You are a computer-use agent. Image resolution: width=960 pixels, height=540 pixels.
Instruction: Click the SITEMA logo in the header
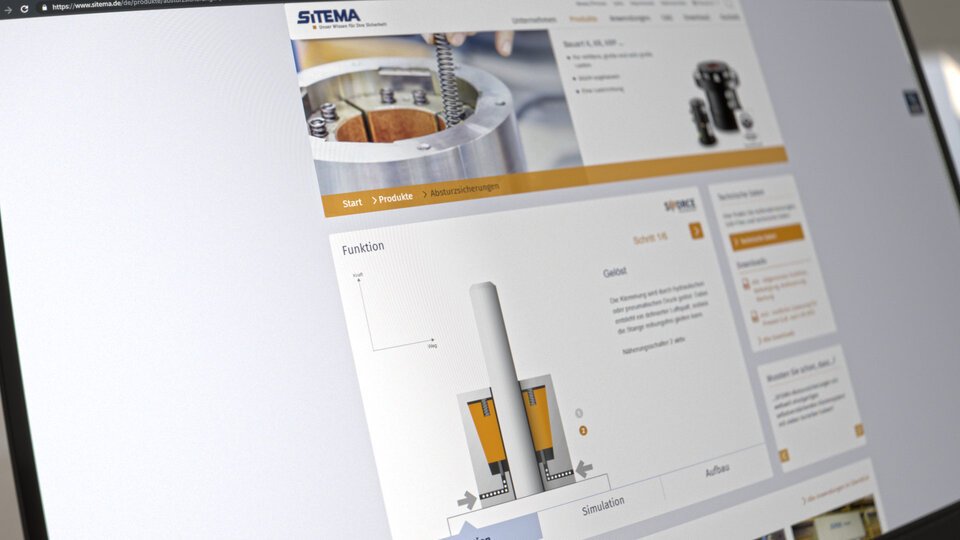(x=329, y=16)
